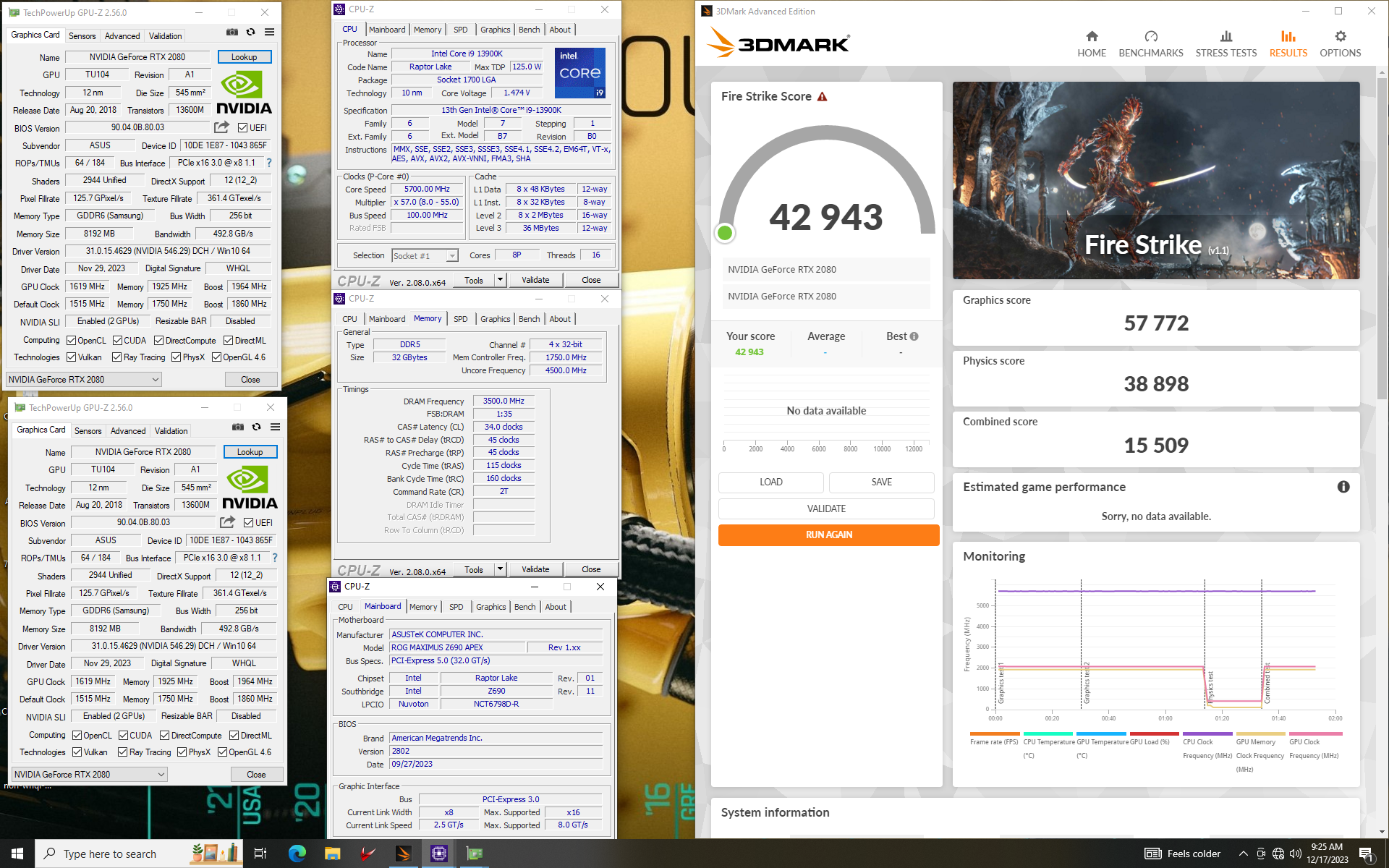Screen dimensions: 1389x868
Task: Toggle UEFI checkbox in top GPU-Z window
Action: pyautogui.click(x=243, y=128)
